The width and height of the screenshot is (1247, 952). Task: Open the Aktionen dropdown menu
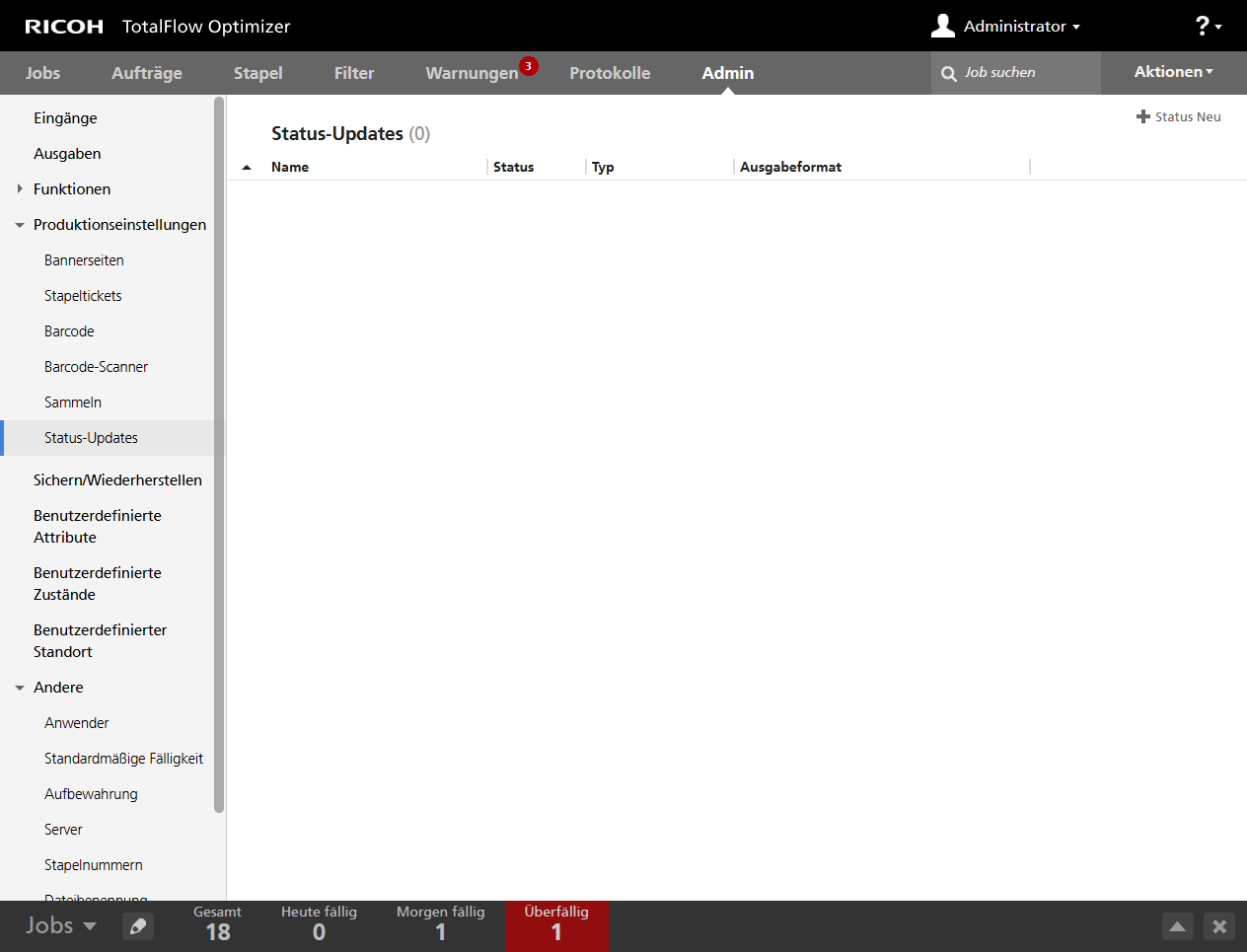click(1173, 72)
